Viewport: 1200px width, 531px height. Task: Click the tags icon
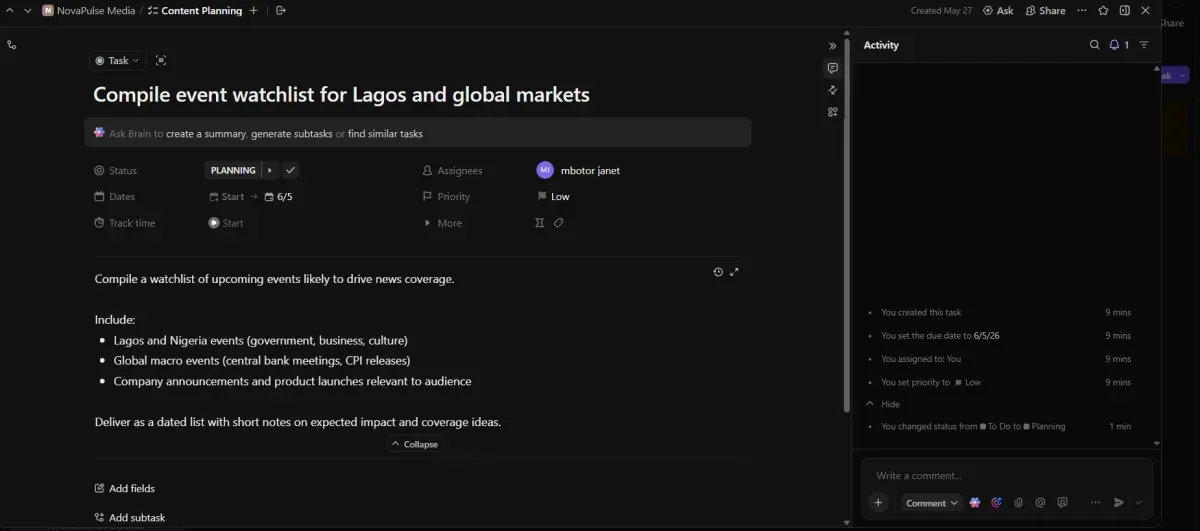click(559, 223)
